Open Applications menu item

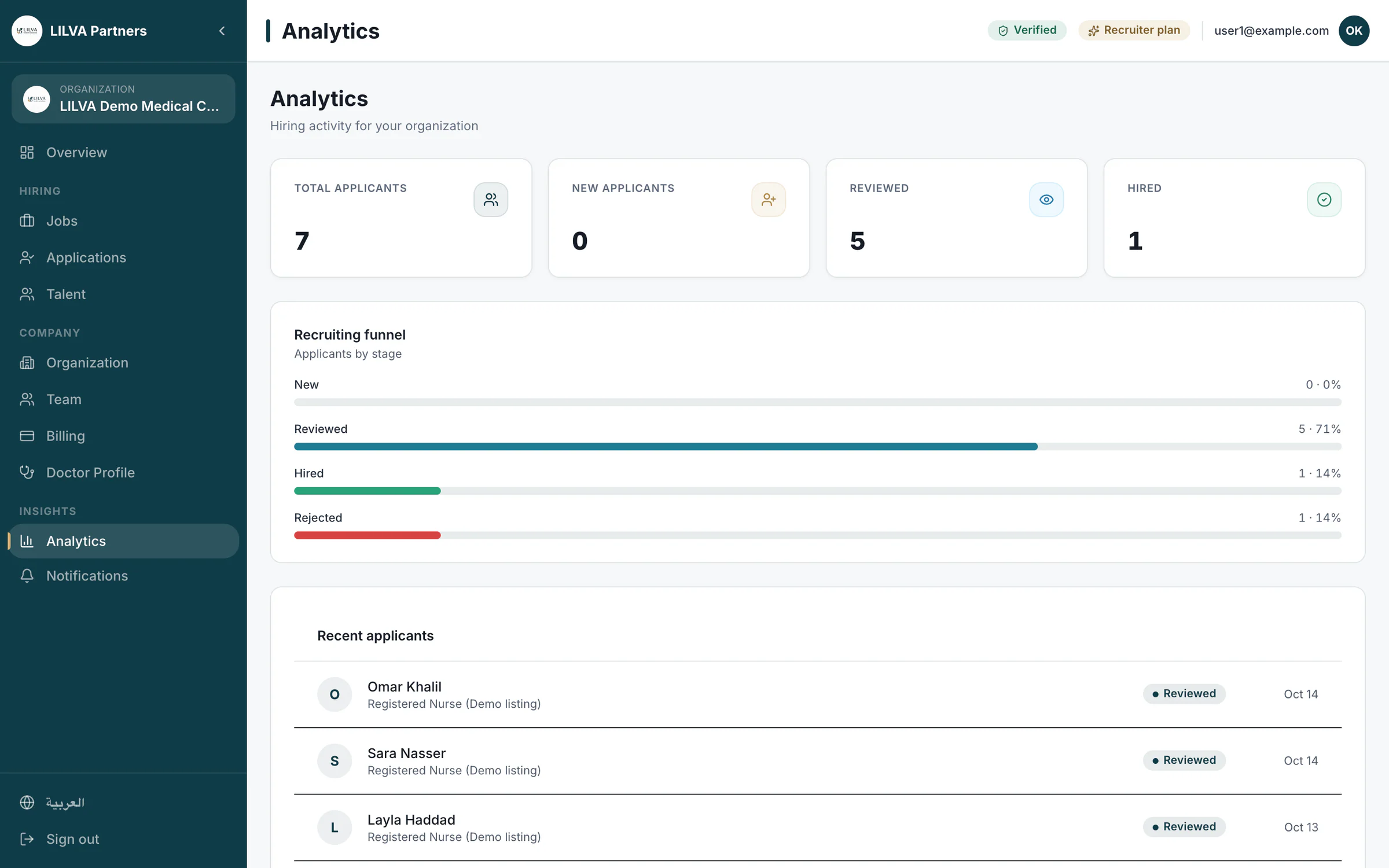tap(123, 258)
